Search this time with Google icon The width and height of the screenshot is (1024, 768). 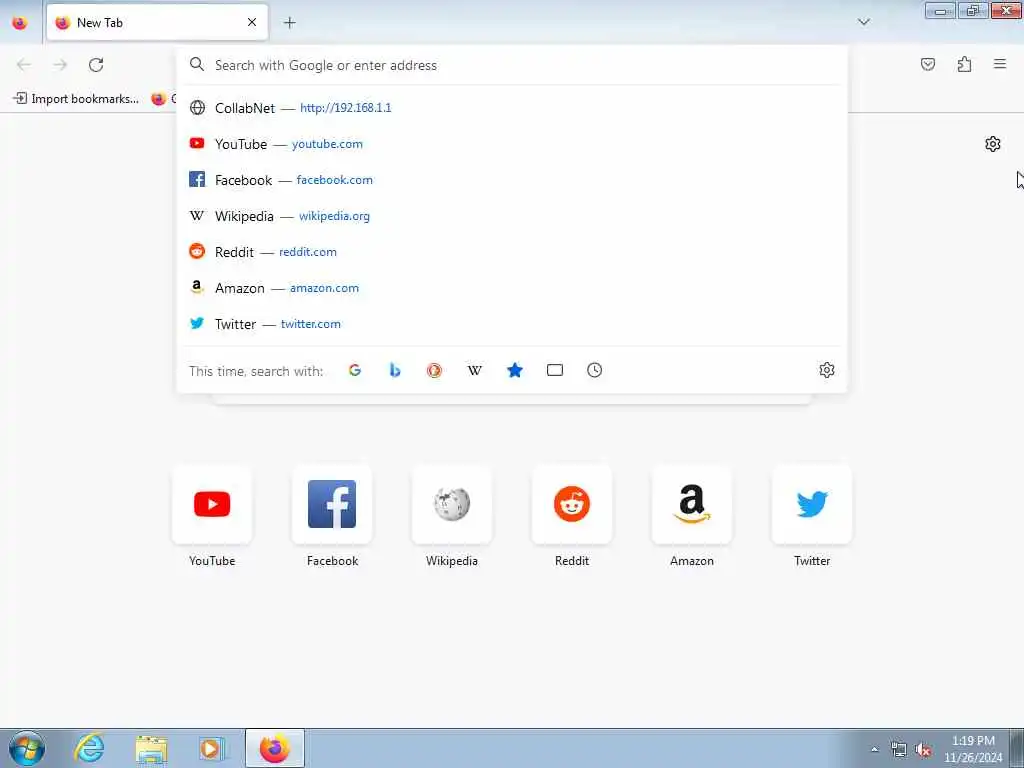point(355,370)
